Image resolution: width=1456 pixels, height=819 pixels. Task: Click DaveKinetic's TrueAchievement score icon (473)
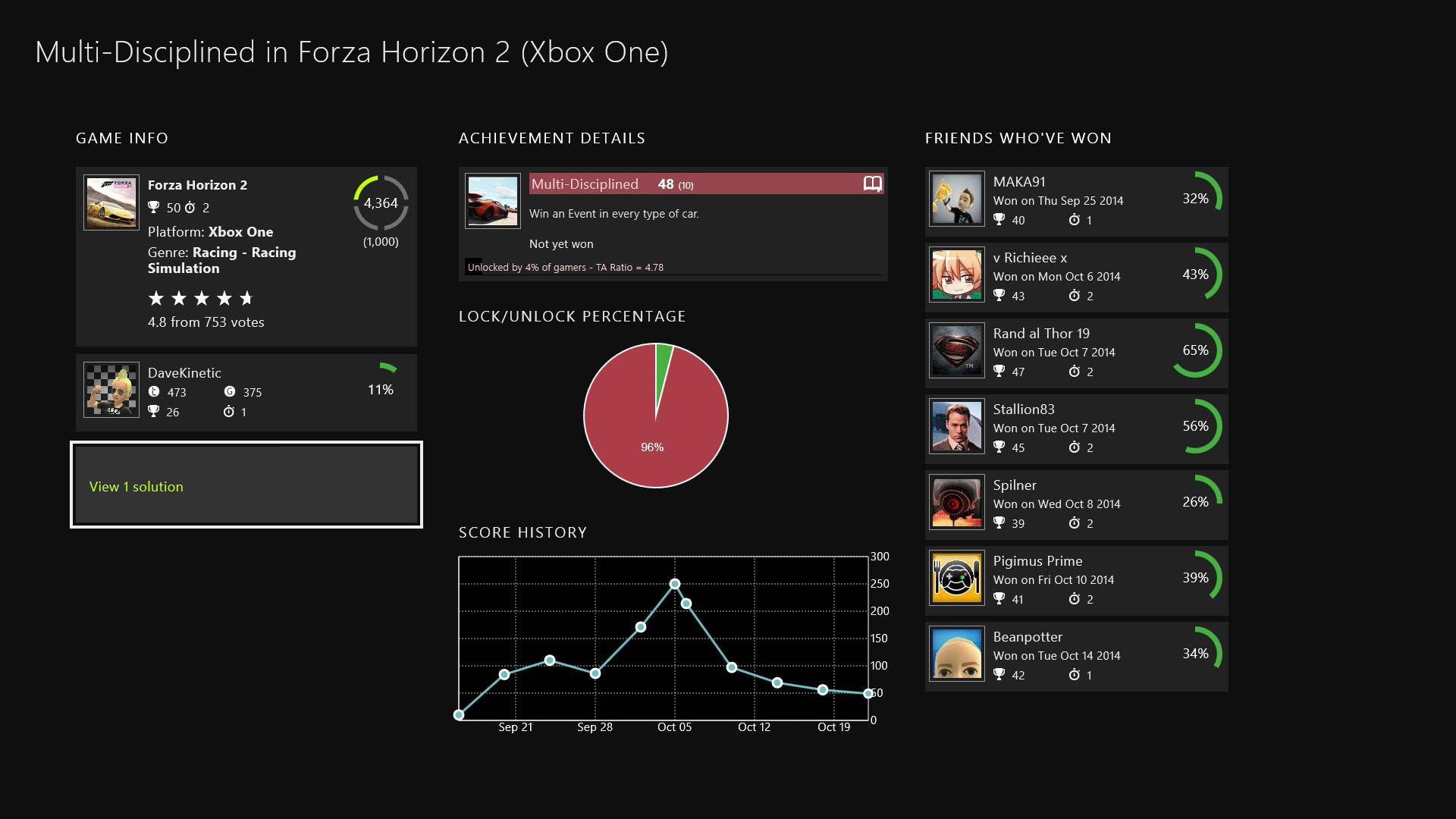point(154,392)
